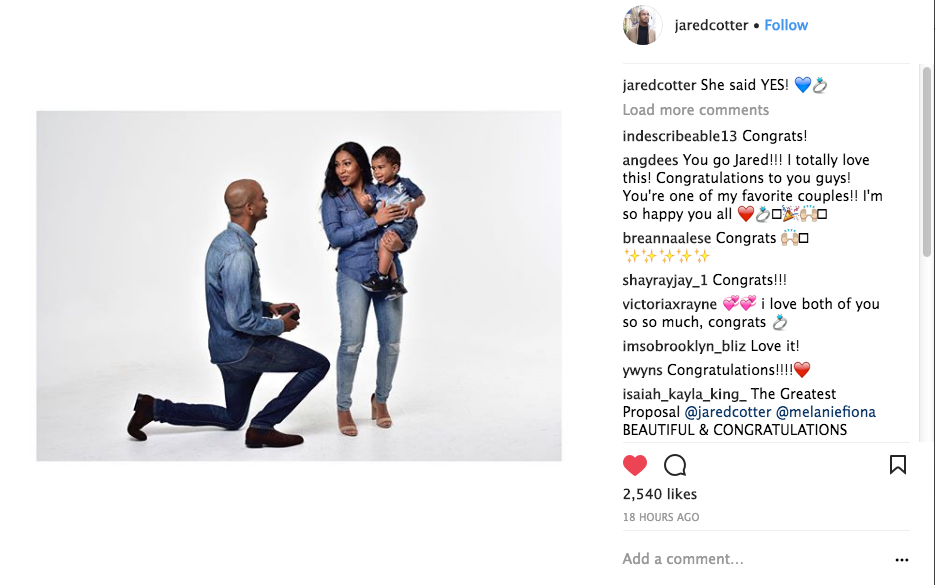View the 2,540 likes list
This screenshot has width=935, height=585.
coord(660,494)
